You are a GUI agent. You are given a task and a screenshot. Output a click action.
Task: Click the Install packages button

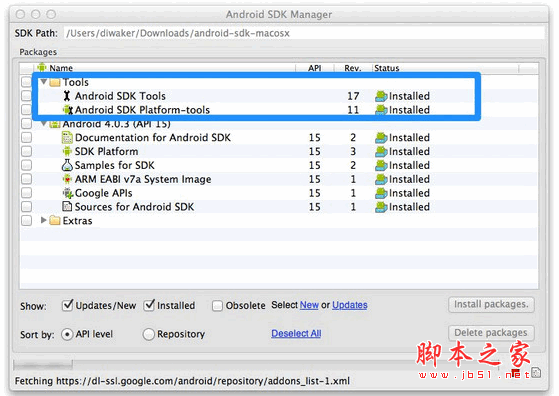pos(491,304)
